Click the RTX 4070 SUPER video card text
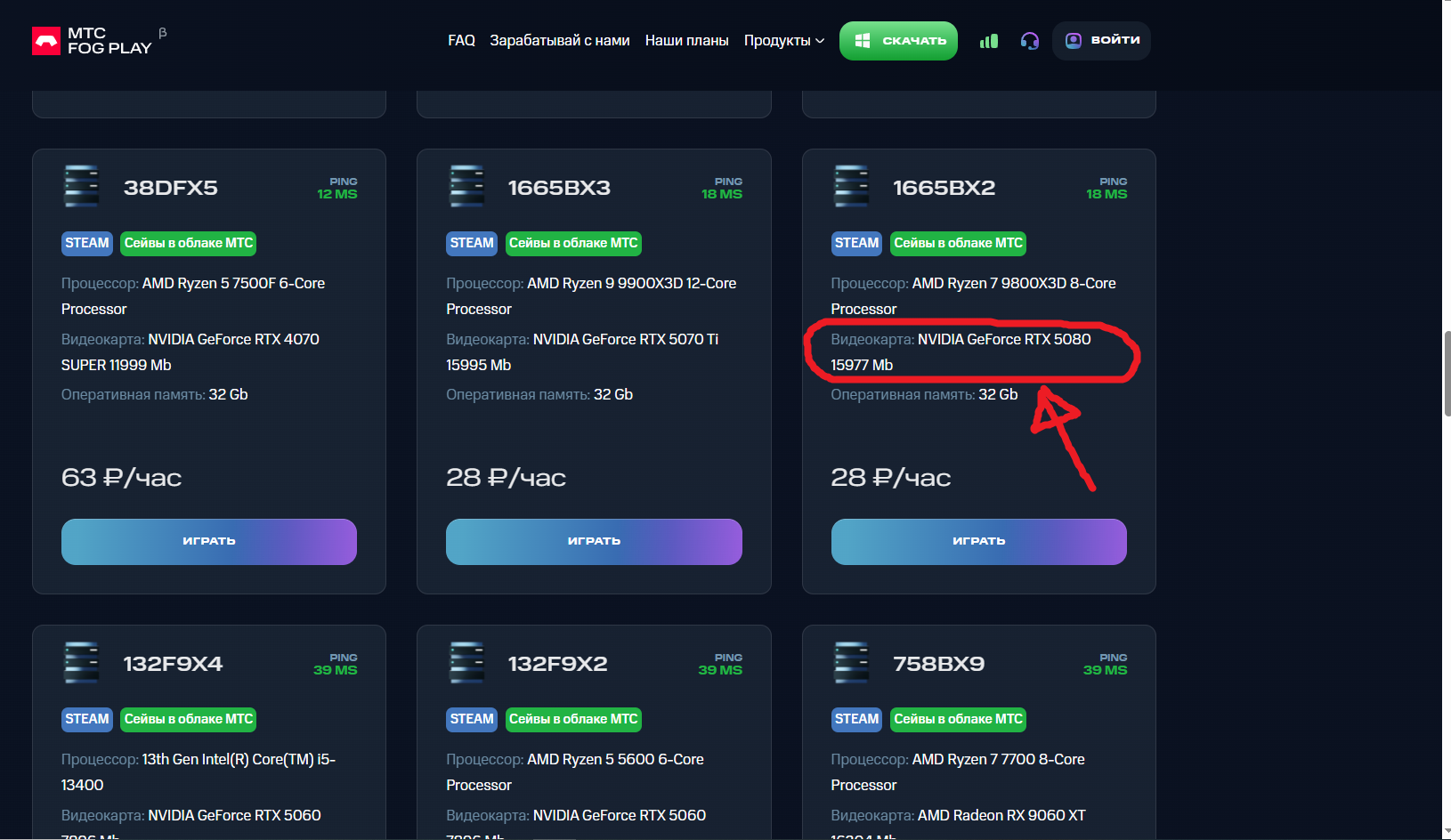This screenshot has width=1451, height=840. [x=190, y=352]
